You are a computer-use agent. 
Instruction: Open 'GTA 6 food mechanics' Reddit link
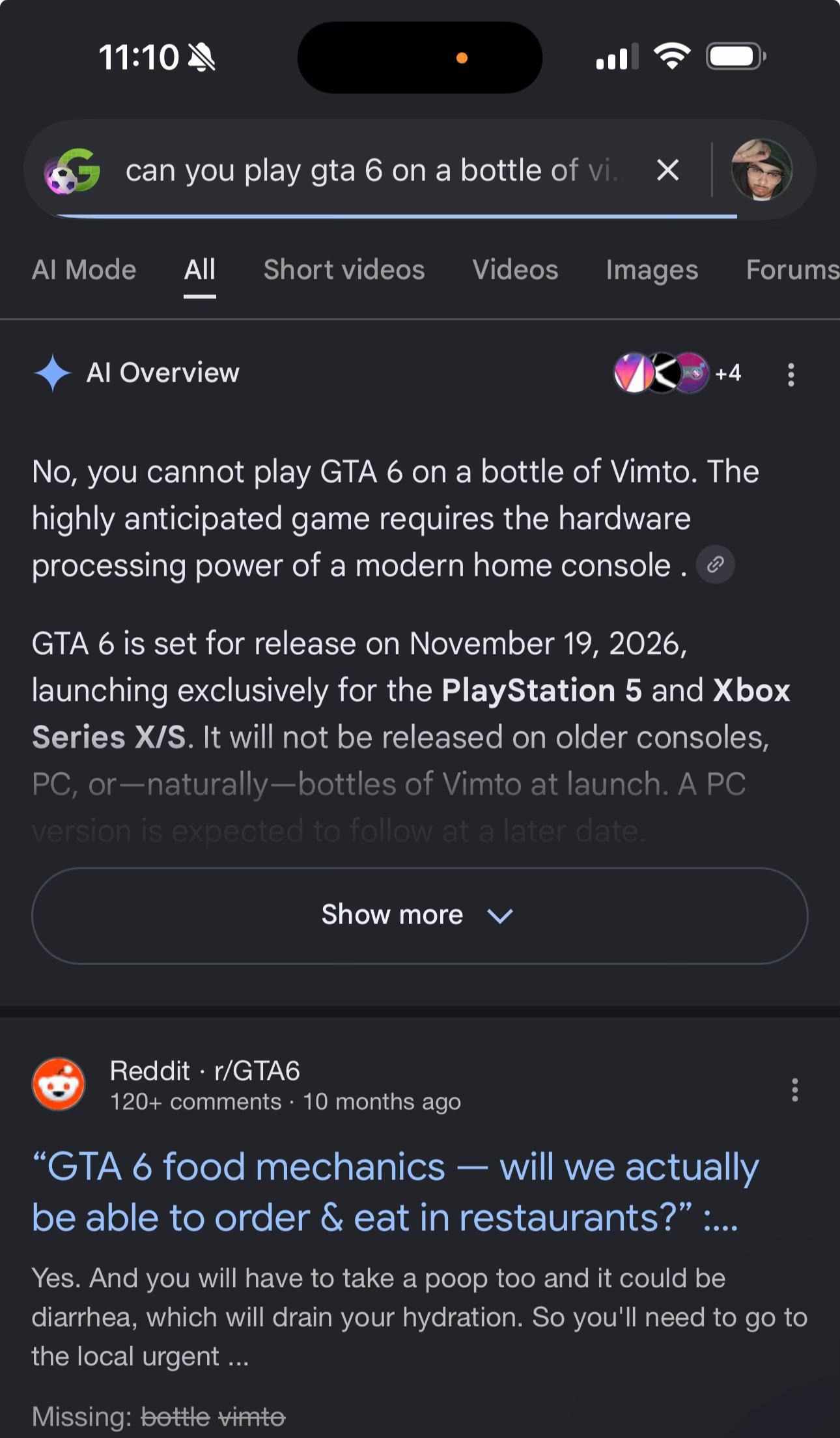pos(395,1192)
